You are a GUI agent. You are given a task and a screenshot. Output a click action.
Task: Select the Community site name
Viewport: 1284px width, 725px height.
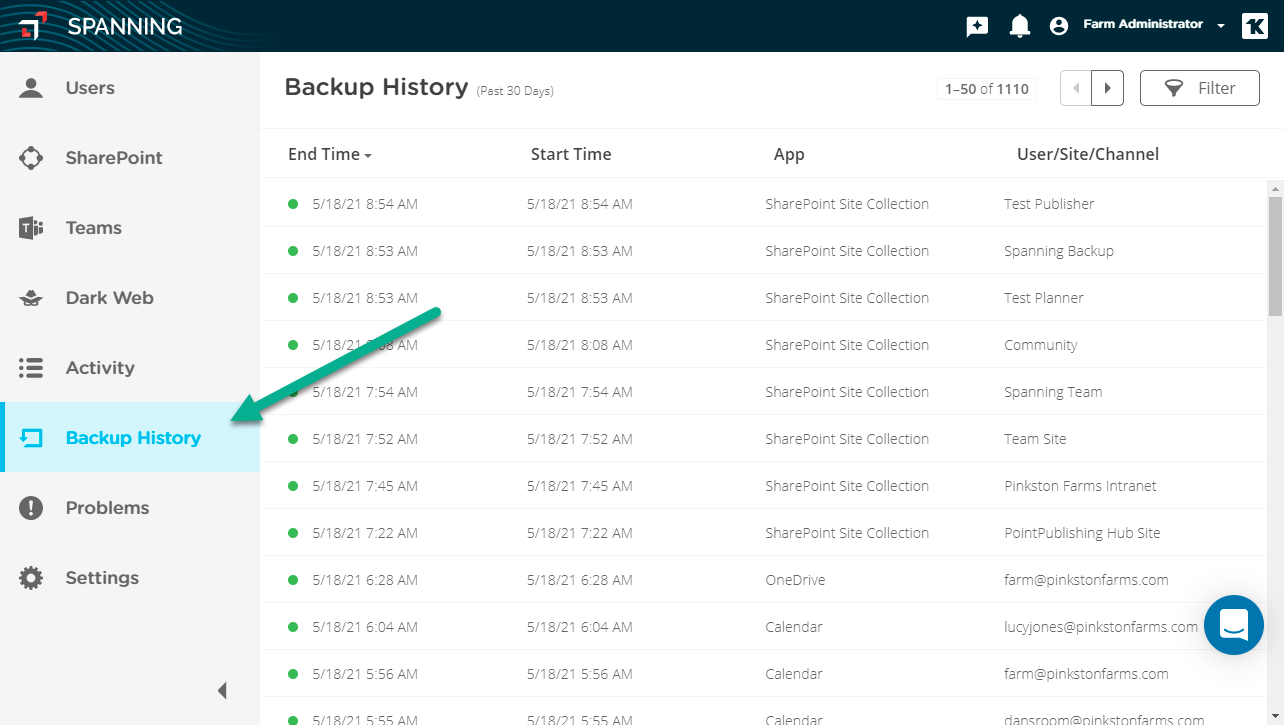point(1041,345)
